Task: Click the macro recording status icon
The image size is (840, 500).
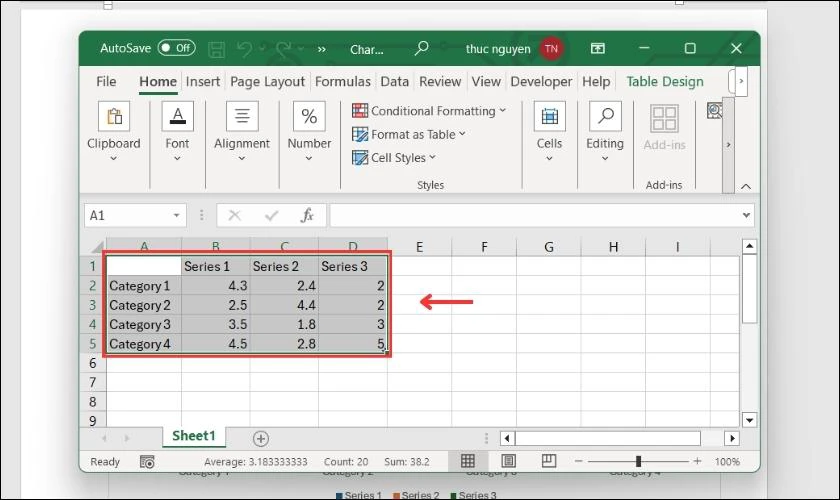Action: click(x=147, y=462)
